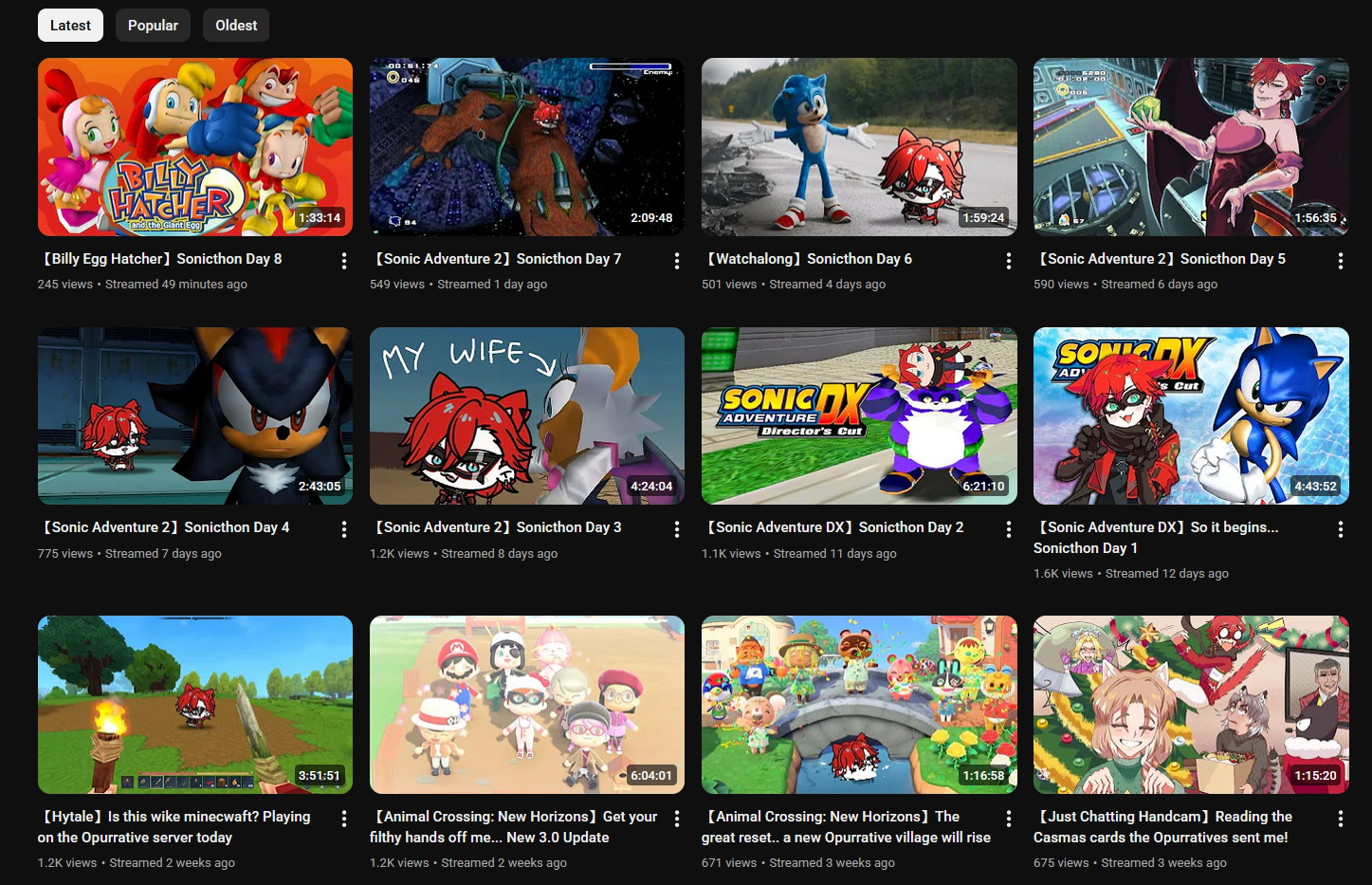Open the Sonic Adventure DX Day 2 thumbnail

859,415
